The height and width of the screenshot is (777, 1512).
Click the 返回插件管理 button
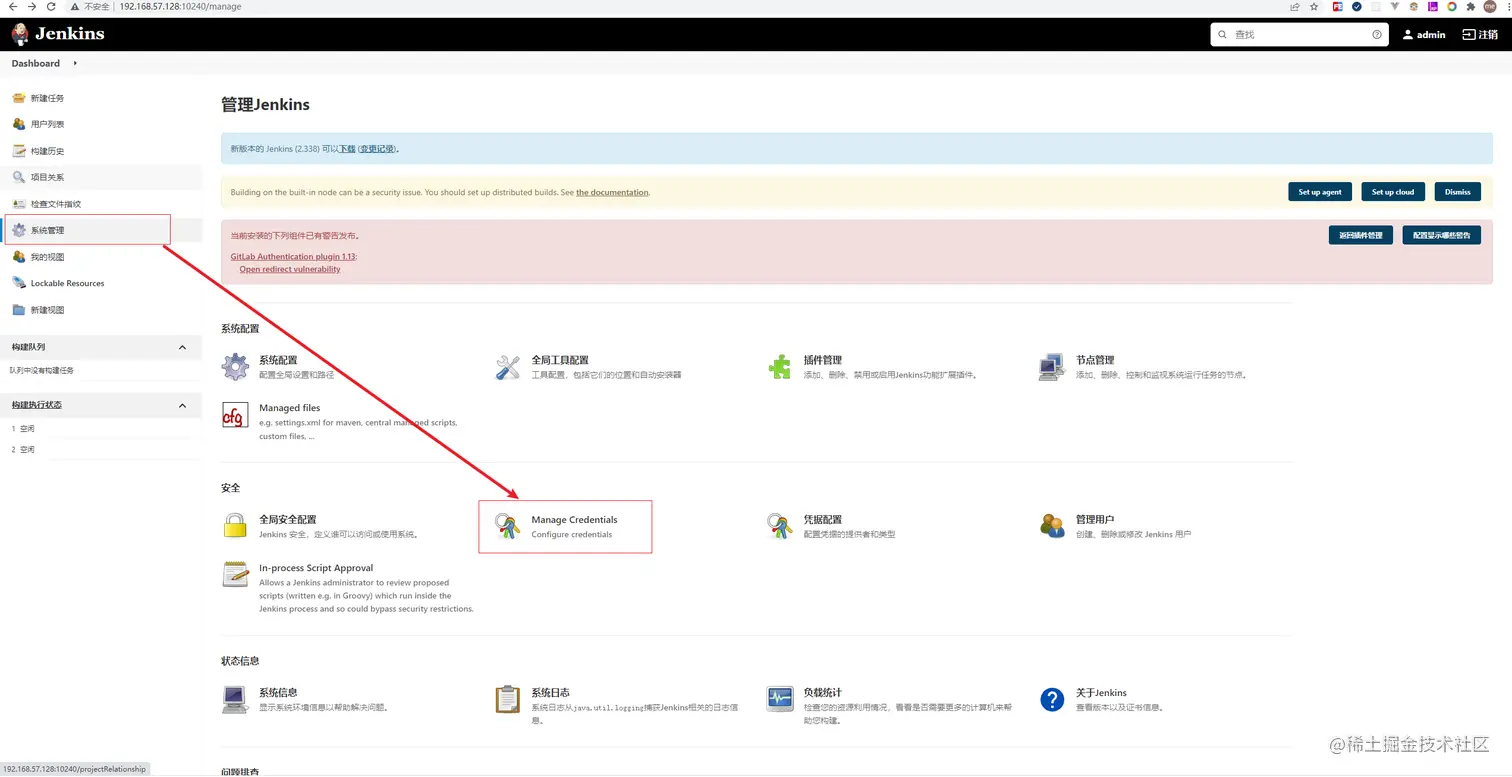click(1361, 235)
